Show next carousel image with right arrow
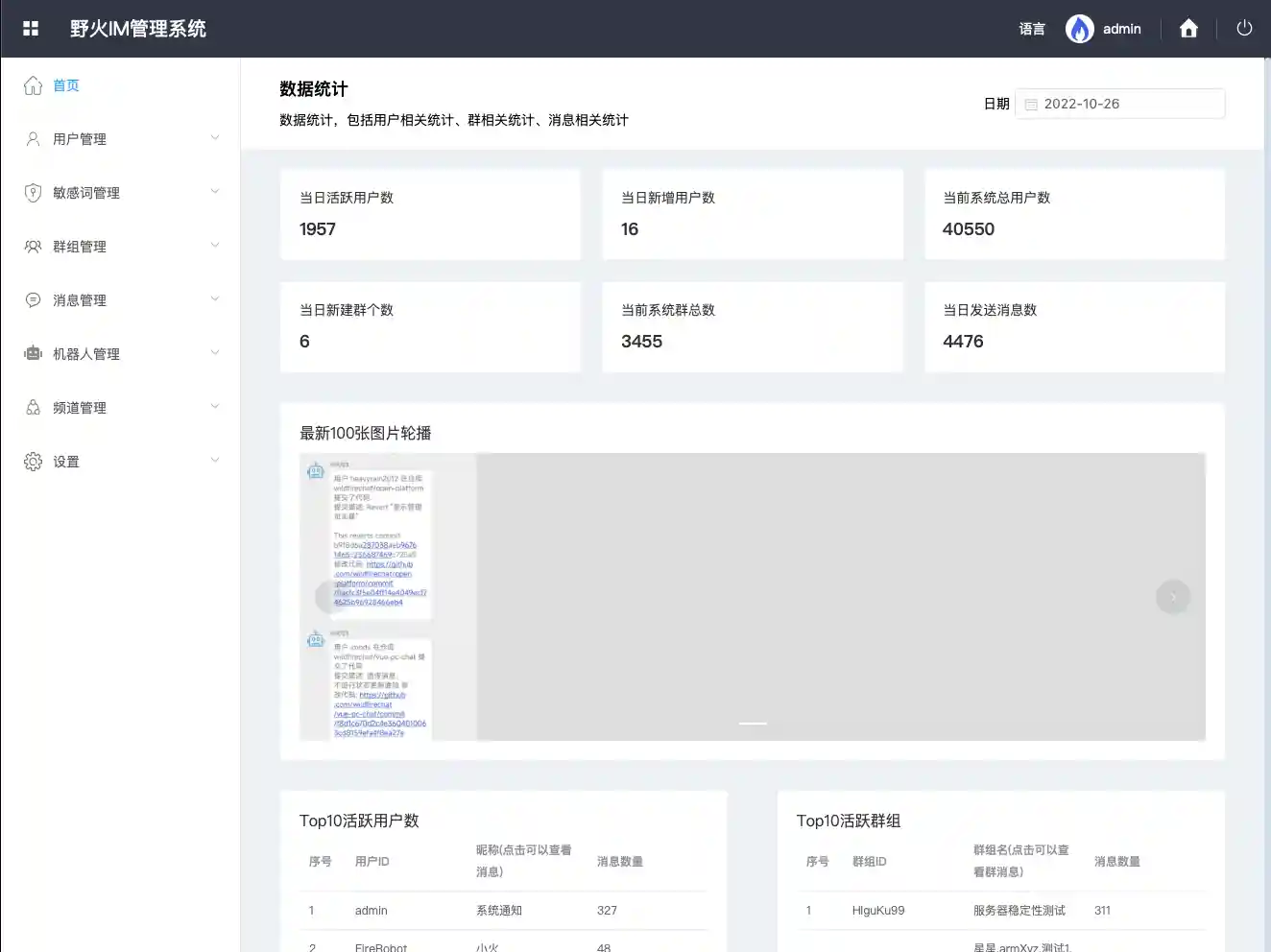This screenshot has height=952, width=1271. tap(1172, 597)
